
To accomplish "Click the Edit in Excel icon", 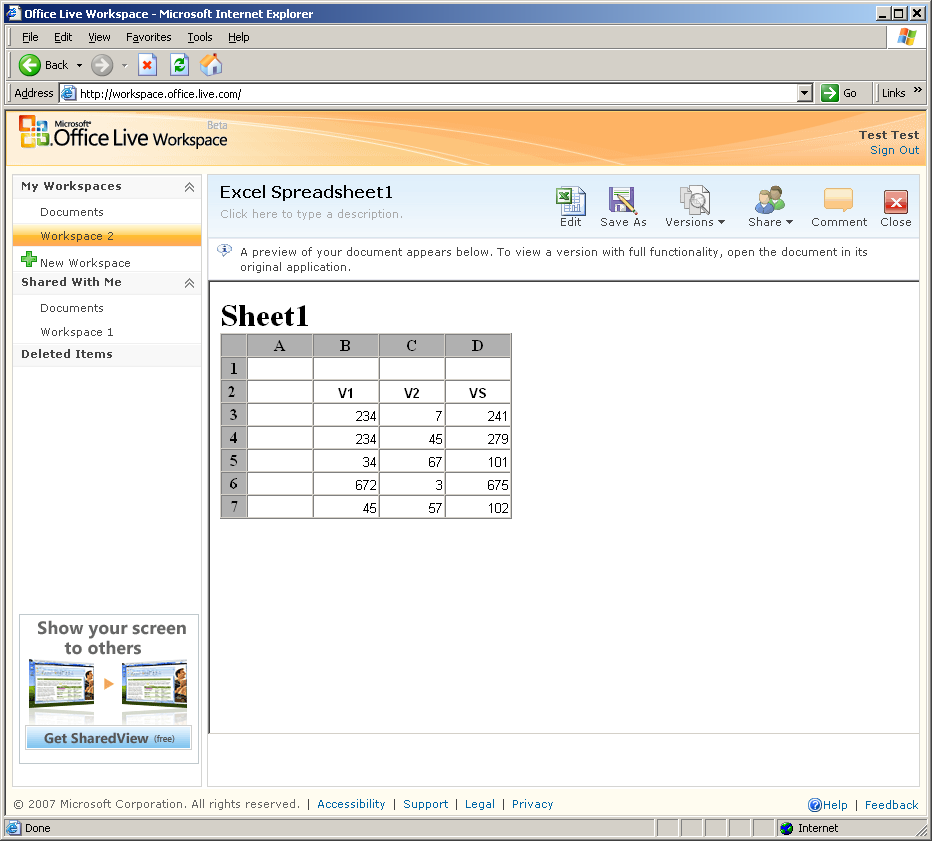I will 571,200.
